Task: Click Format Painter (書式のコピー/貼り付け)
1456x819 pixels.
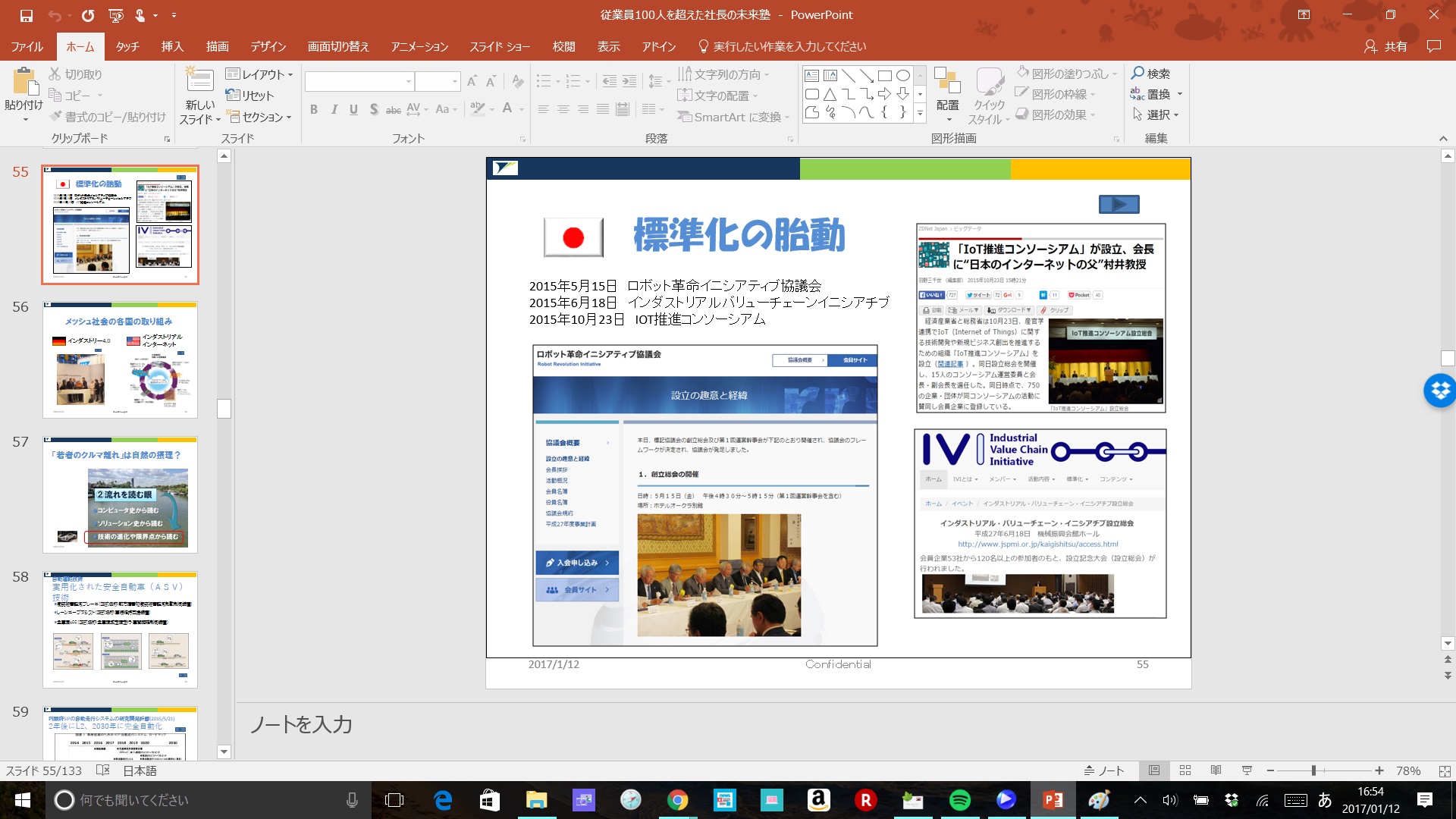Action: tap(107, 117)
